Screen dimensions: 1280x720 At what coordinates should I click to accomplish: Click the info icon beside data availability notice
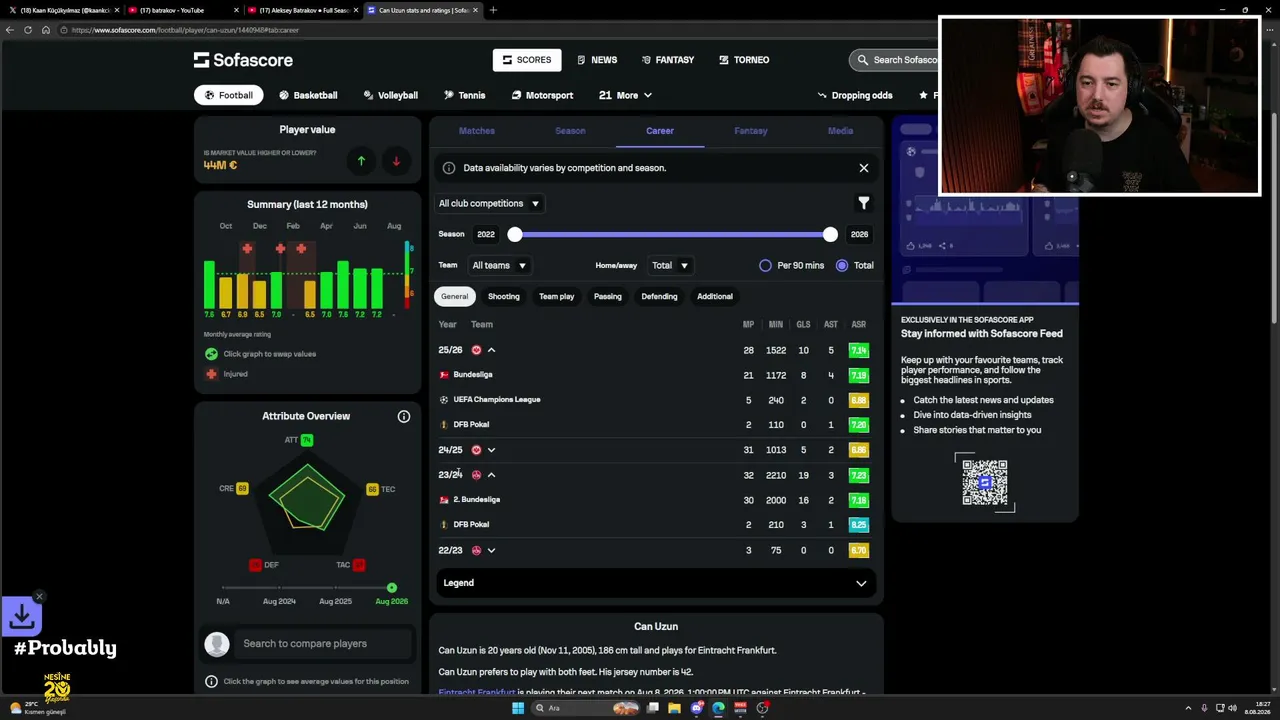tap(449, 168)
